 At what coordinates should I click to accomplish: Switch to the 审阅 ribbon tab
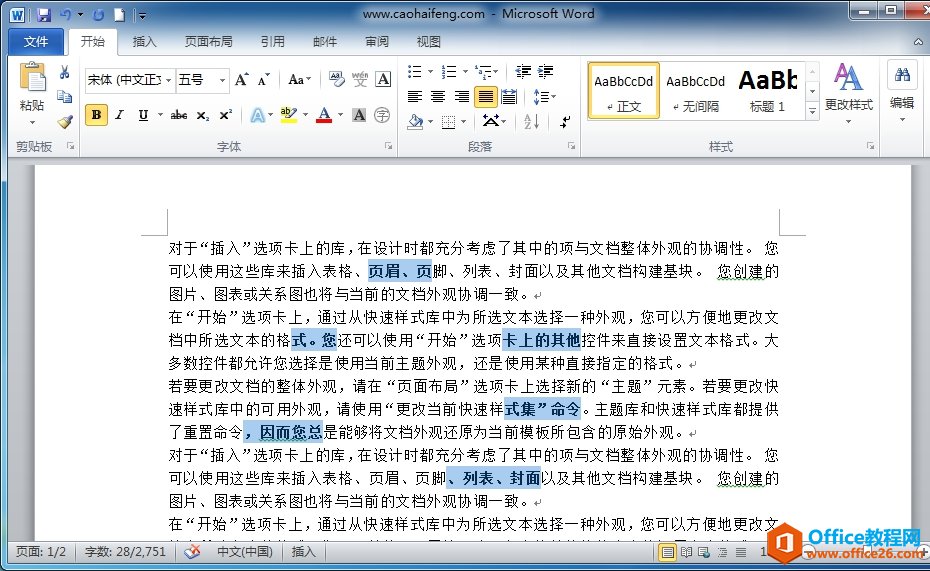coord(377,42)
